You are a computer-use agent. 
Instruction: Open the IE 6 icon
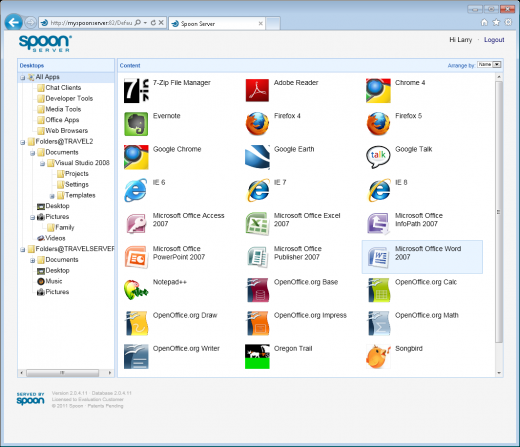[x=136, y=190]
